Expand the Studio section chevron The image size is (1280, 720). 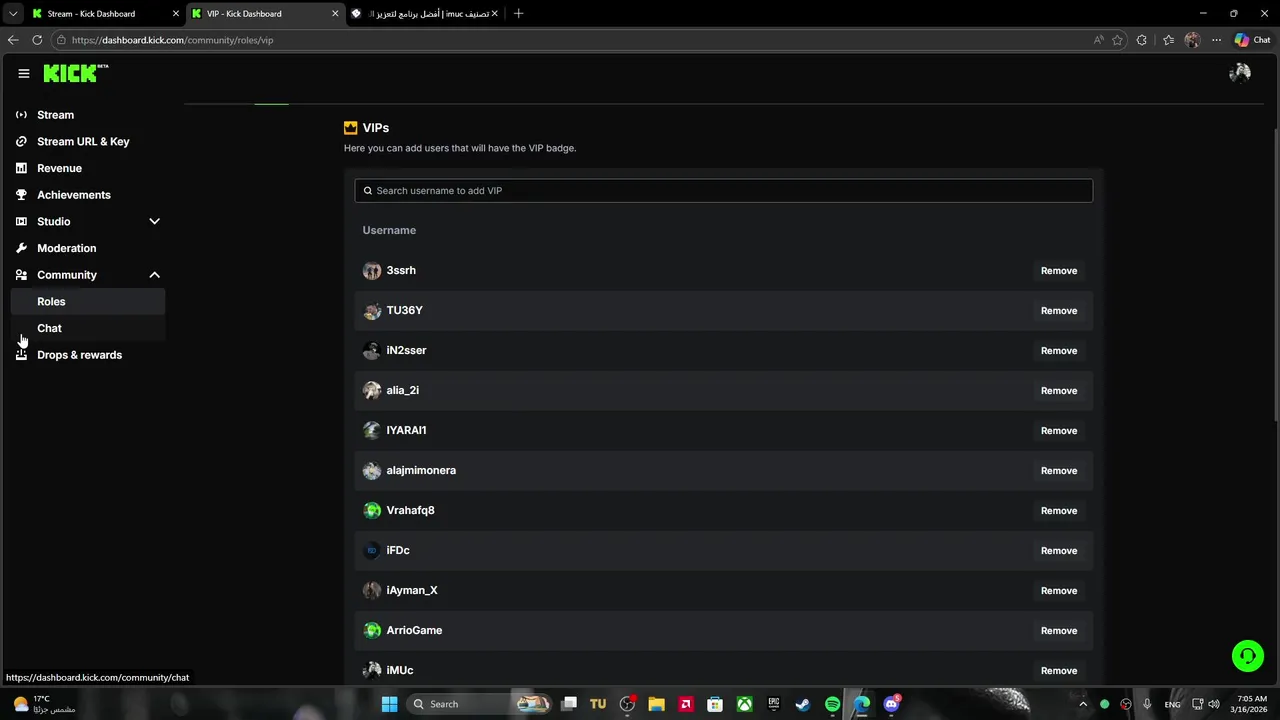(x=154, y=221)
